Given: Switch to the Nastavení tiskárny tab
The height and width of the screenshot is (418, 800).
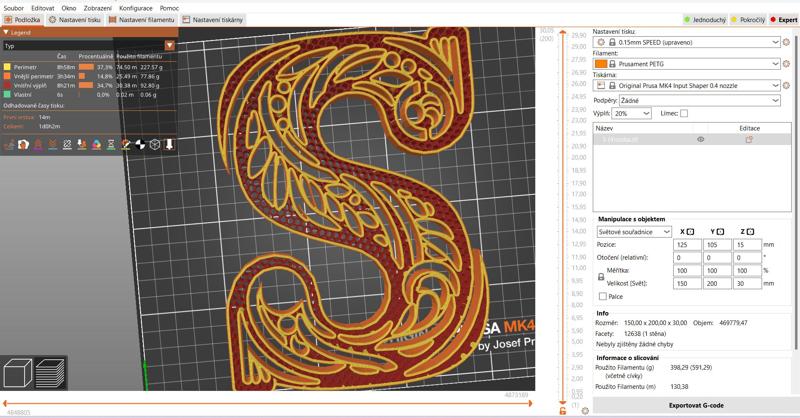Looking at the screenshot, I should 213,20.
